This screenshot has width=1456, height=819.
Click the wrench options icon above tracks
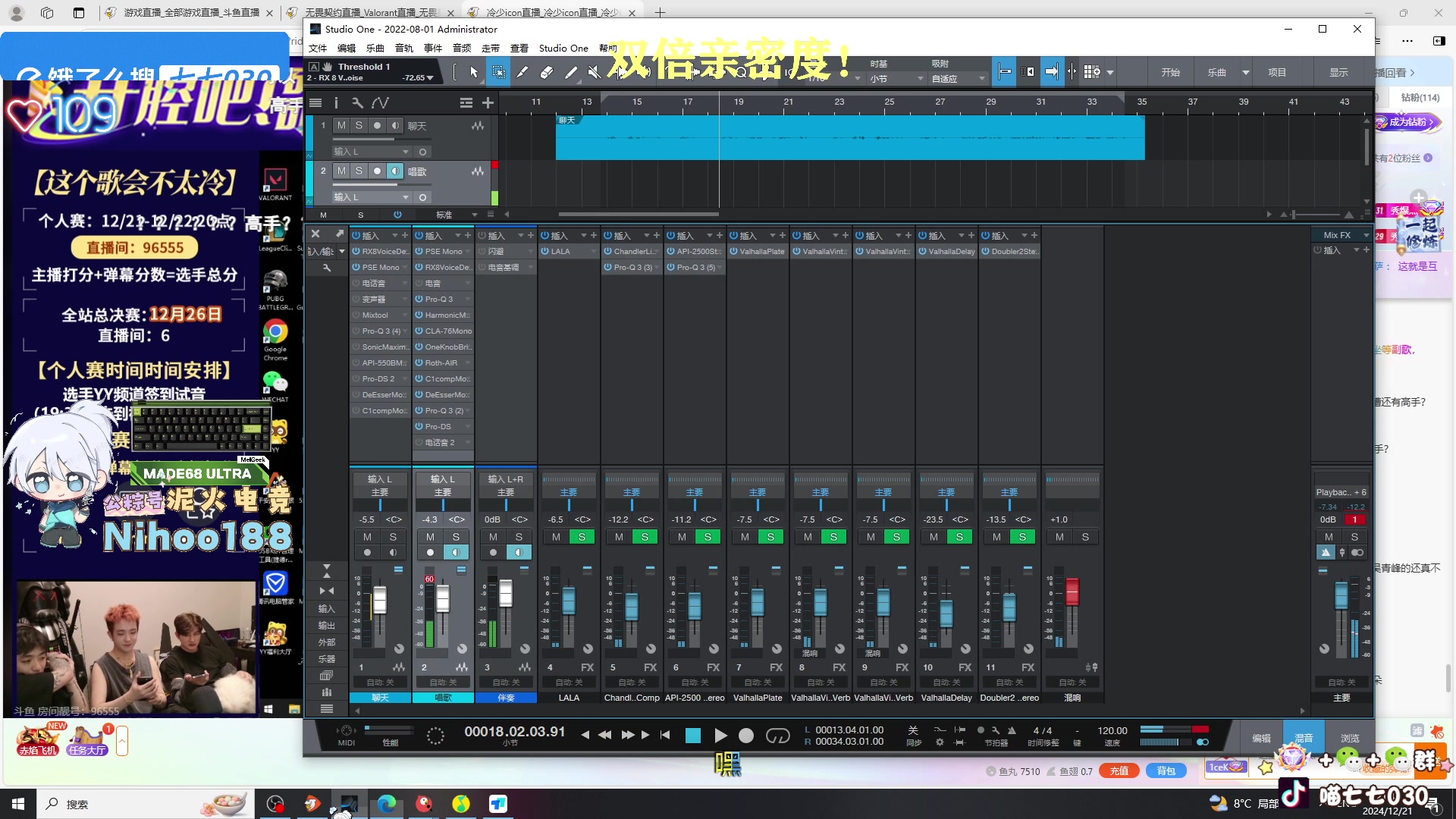pyautogui.click(x=357, y=102)
